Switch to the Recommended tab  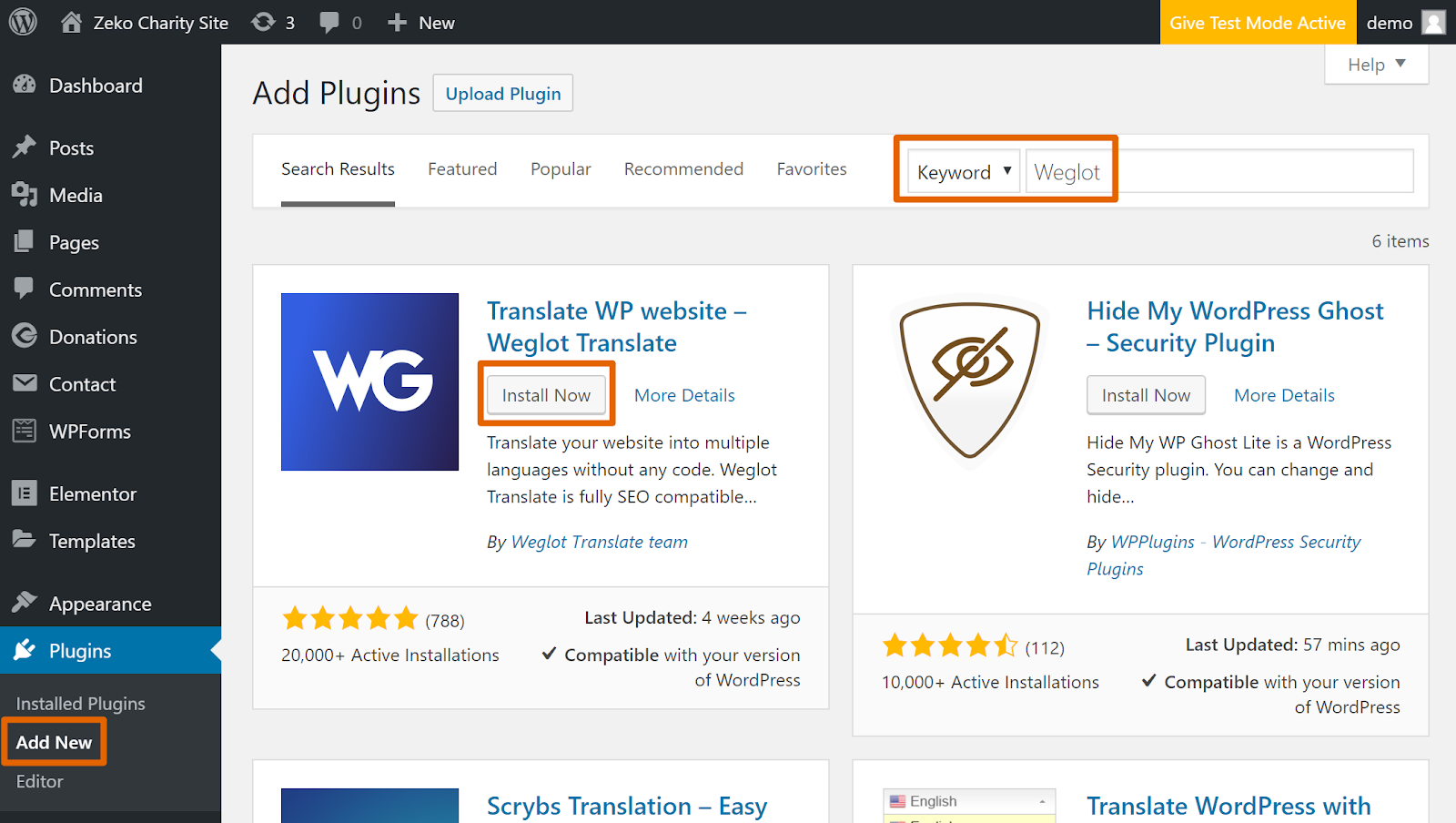683,169
